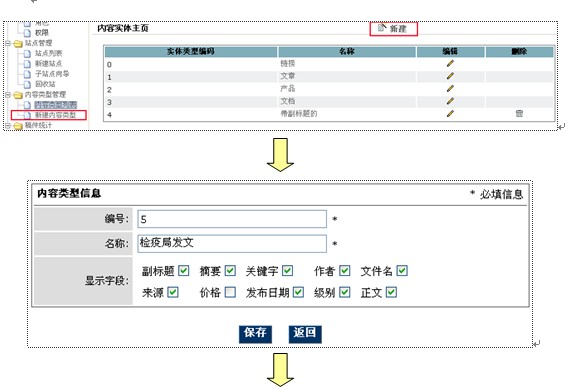
Task: Click the edit pencil for 产品 row
Action: [x=450, y=88]
